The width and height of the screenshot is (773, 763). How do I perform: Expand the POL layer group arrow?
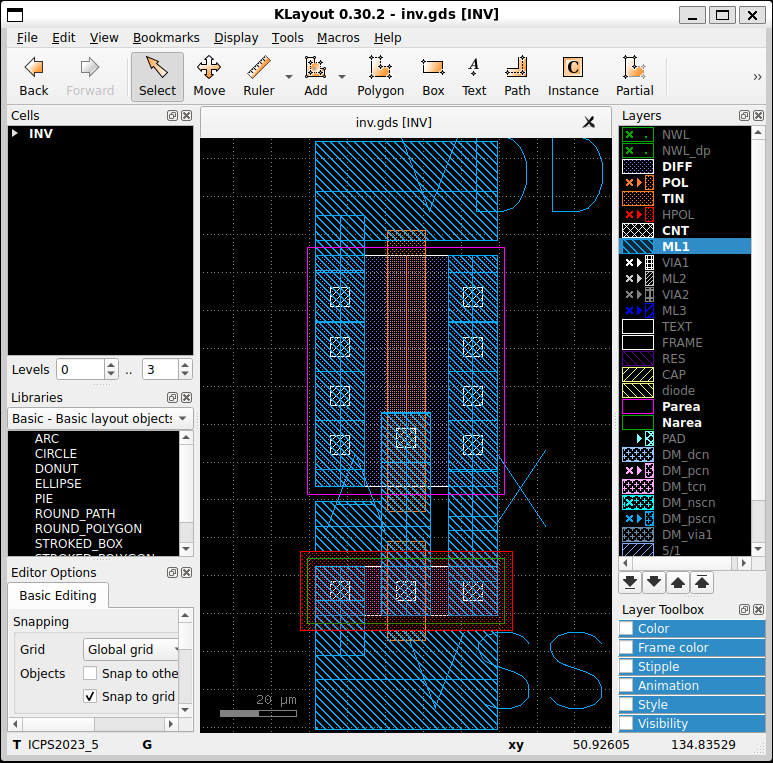(639, 182)
